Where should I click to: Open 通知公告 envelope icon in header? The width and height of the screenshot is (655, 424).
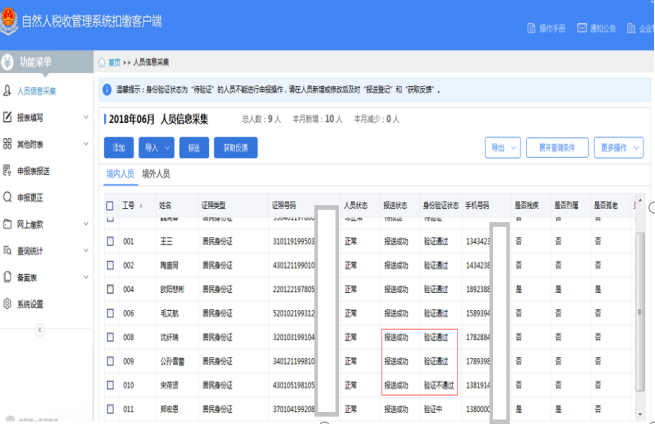(581, 28)
